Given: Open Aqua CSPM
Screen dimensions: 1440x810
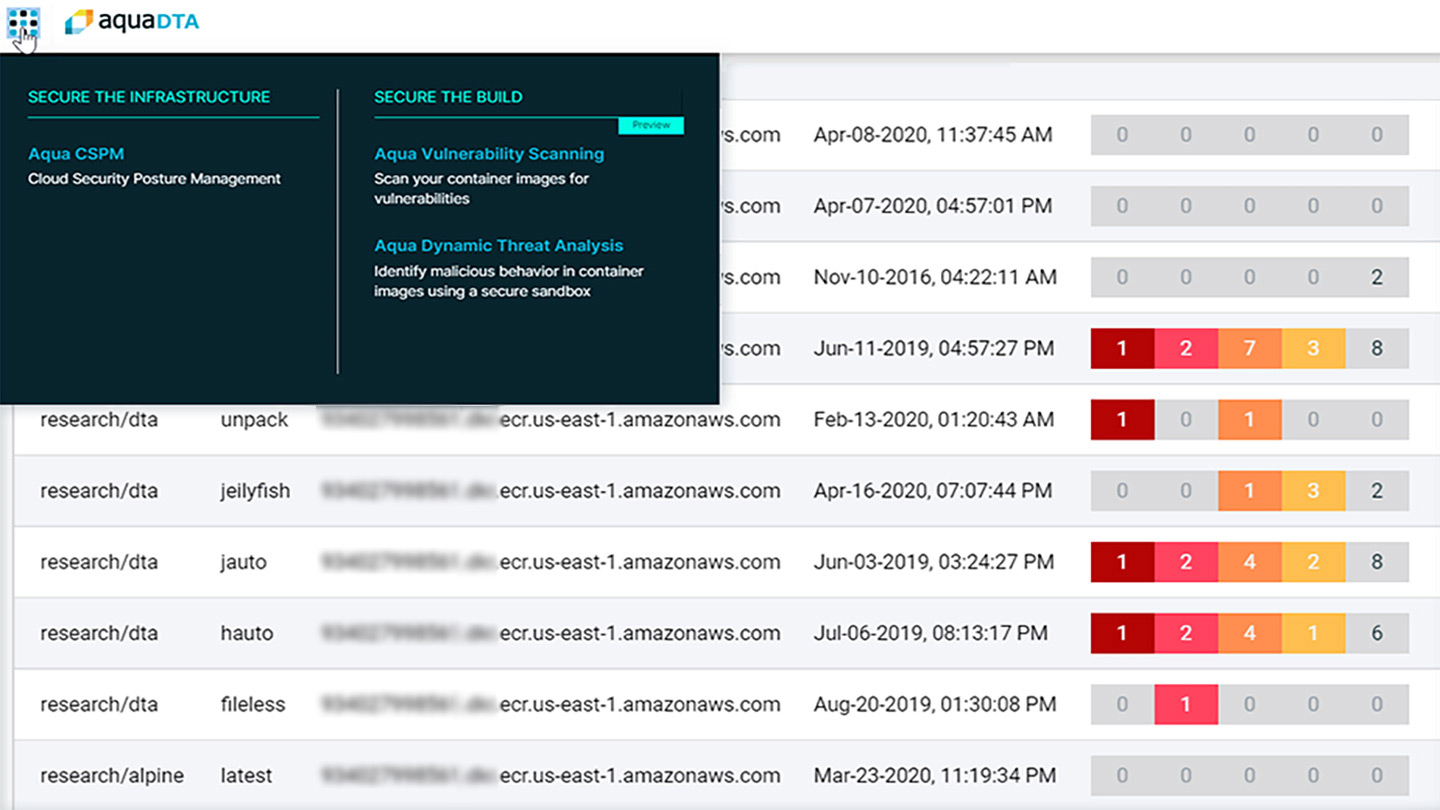Looking at the screenshot, I should pyautogui.click(x=76, y=154).
